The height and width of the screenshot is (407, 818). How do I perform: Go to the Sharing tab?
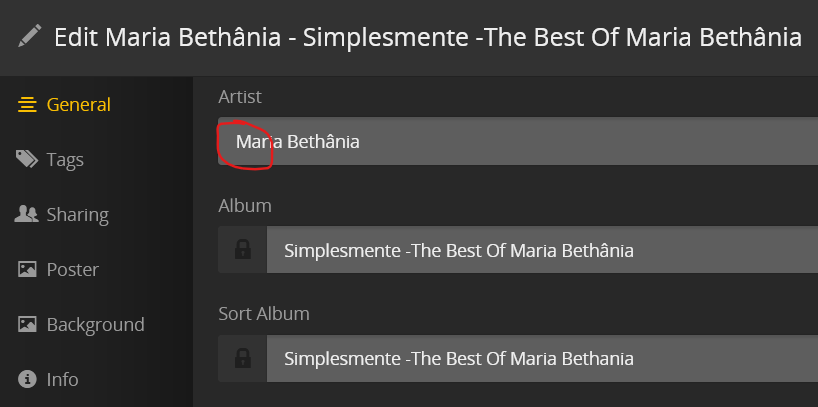77,214
